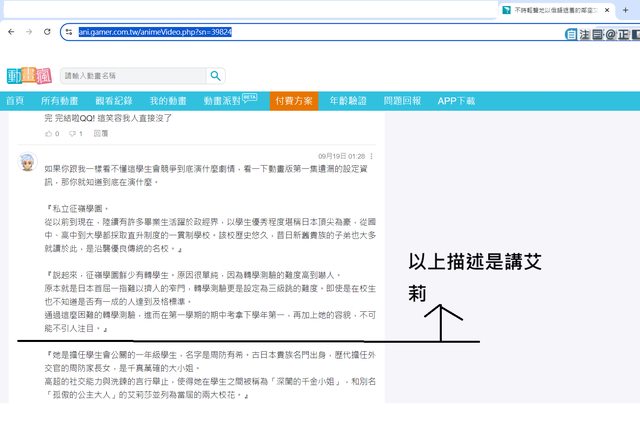Click the site info icon in address bar
640x435 pixels.
[69, 32]
